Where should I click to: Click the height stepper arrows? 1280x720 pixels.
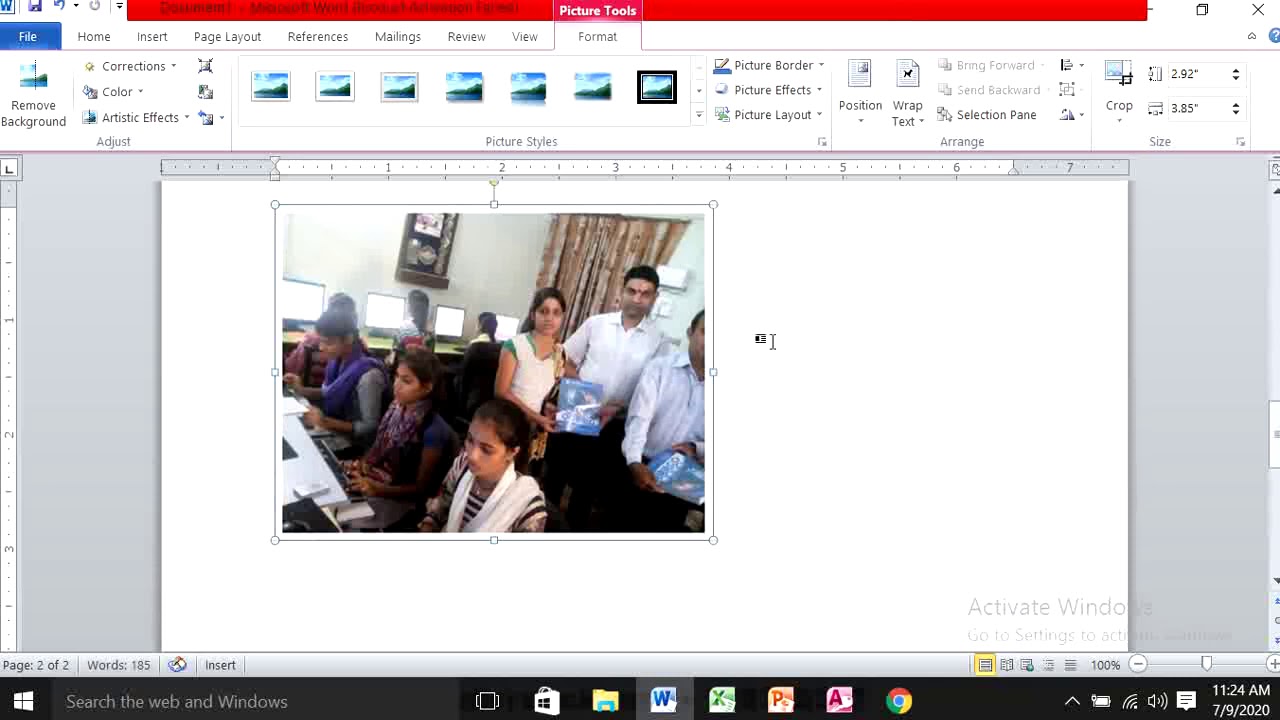tap(1236, 74)
